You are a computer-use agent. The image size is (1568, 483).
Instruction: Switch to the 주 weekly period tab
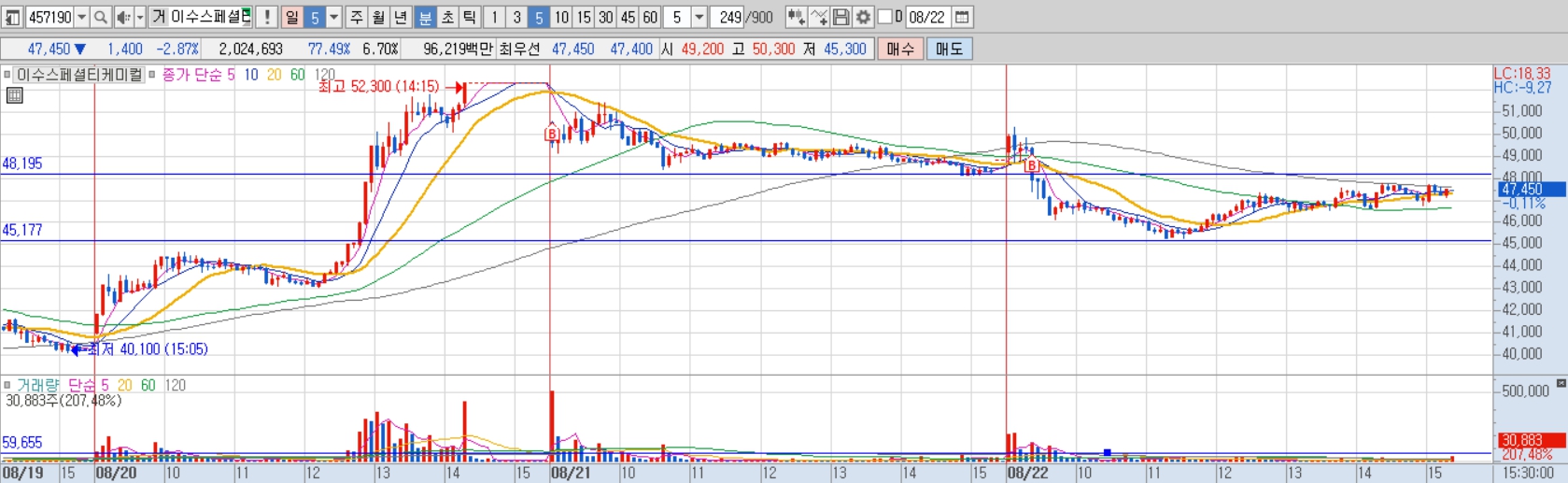pyautogui.click(x=357, y=17)
